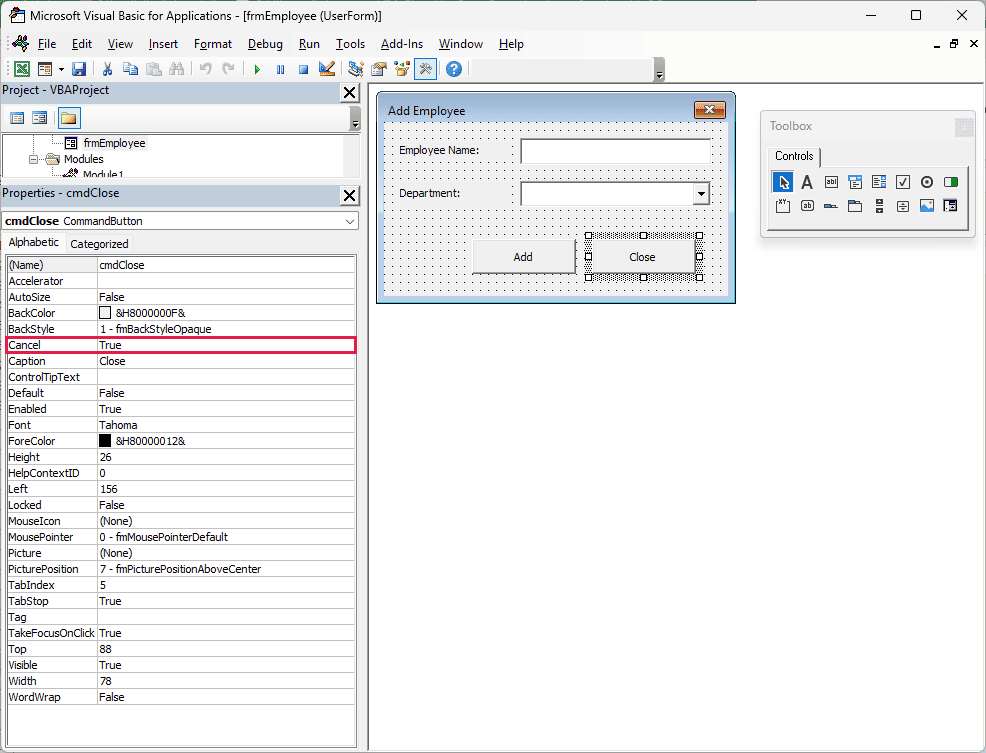Click Employee Name text box on form

(x=616, y=152)
